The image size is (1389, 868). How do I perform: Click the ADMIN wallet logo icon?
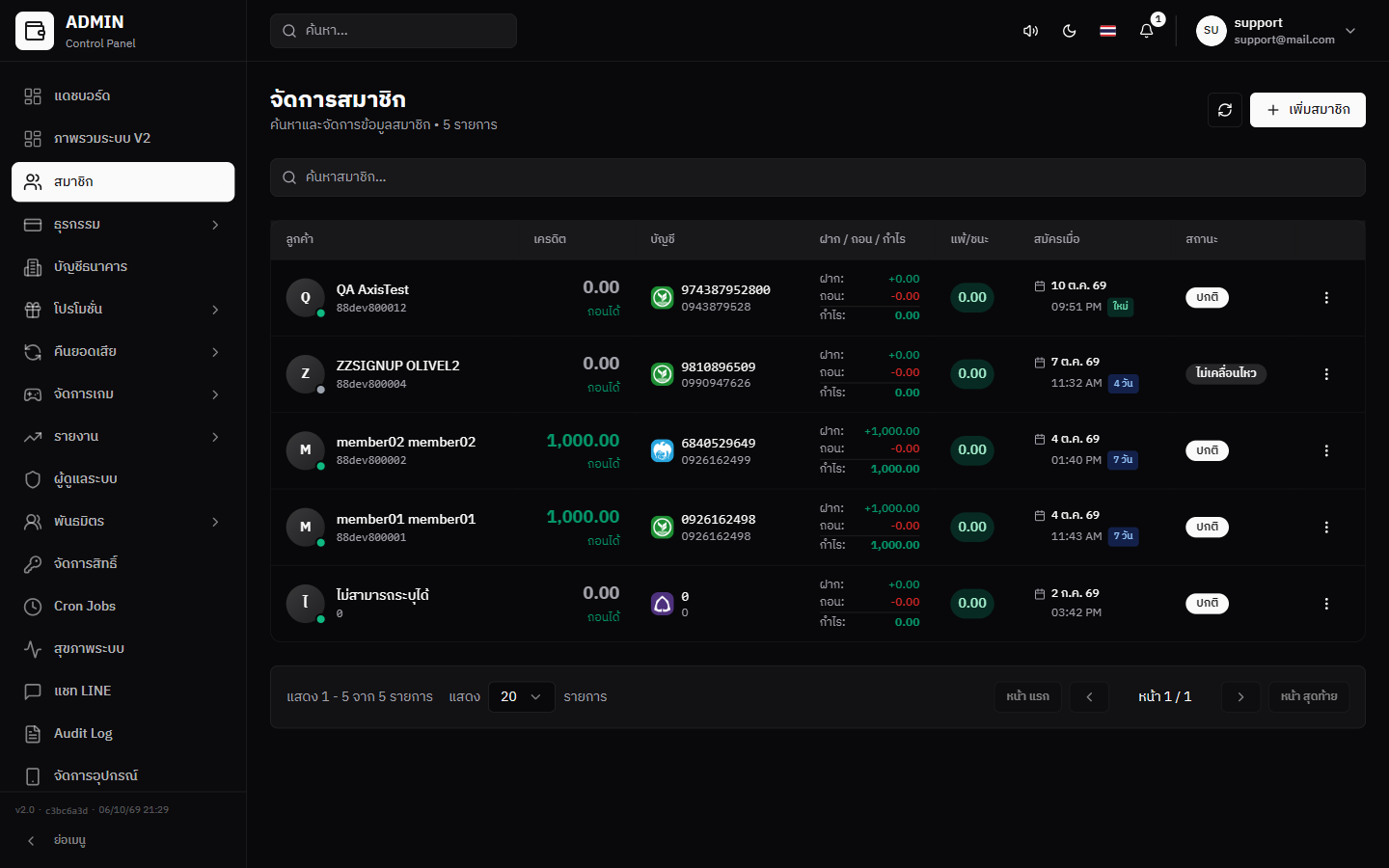click(35, 31)
